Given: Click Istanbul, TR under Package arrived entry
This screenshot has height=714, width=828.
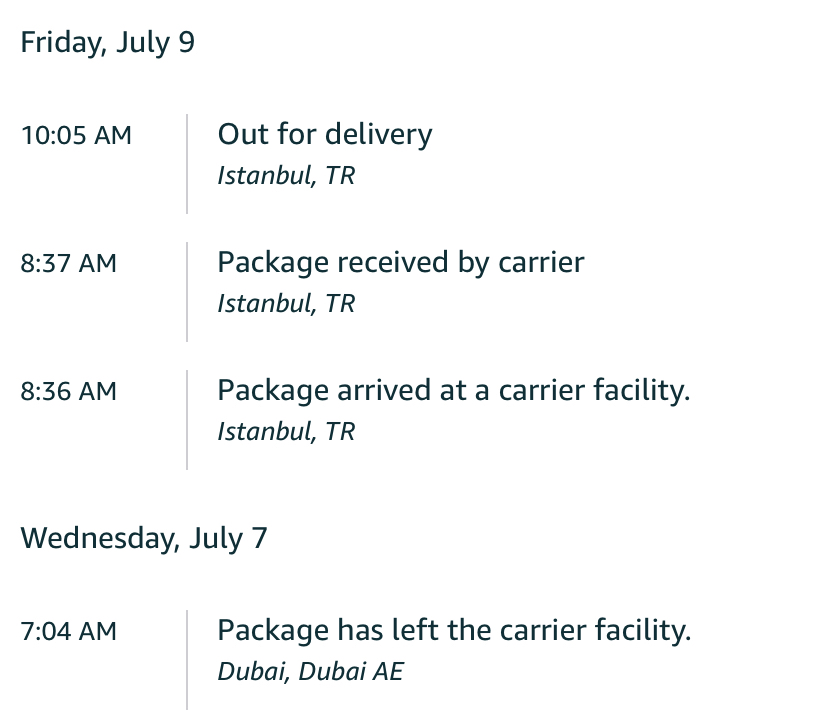Looking at the screenshot, I should click(x=286, y=431).
